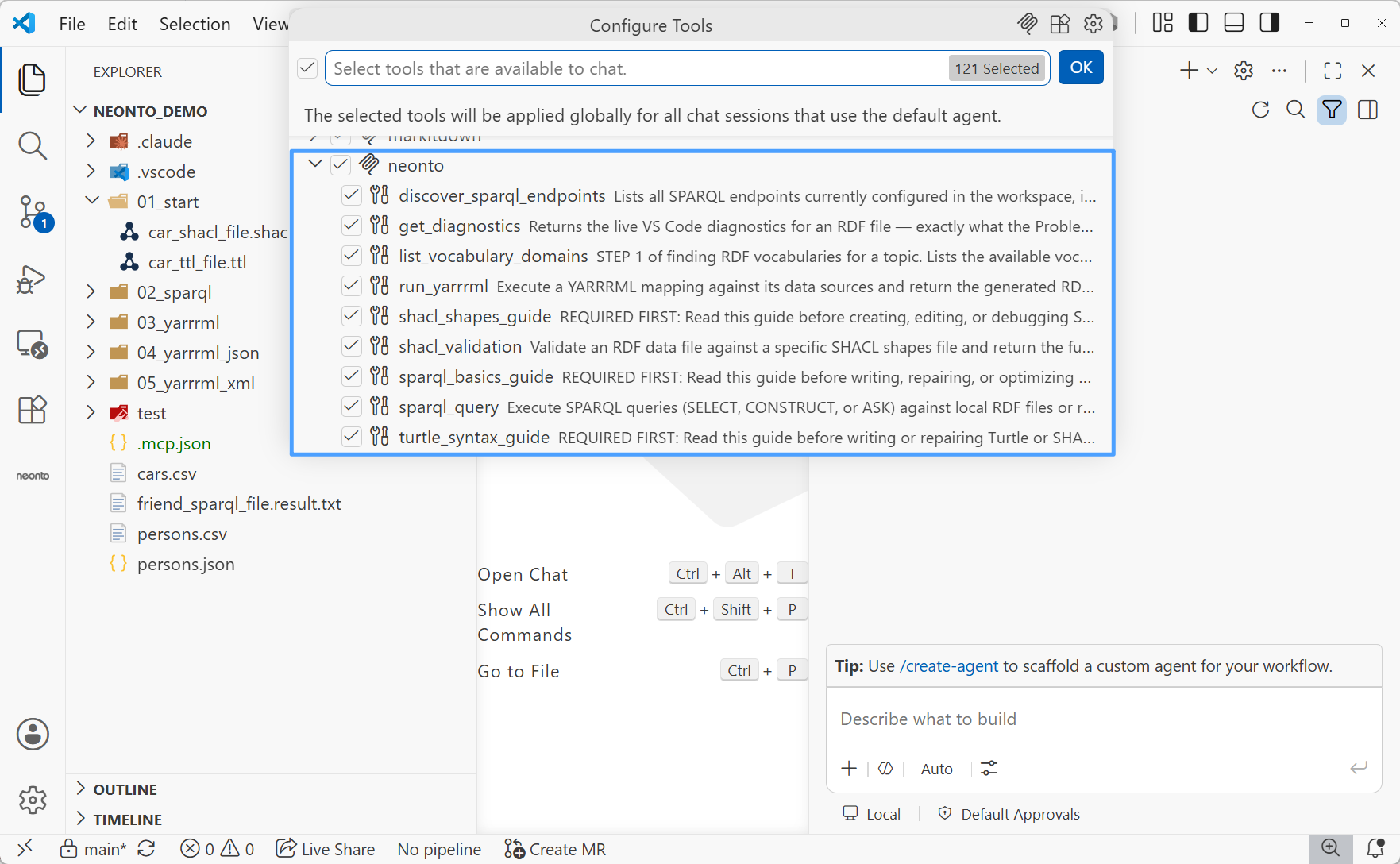
Task: Toggle the bottom Panel layout icon
Action: [1234, 22]
